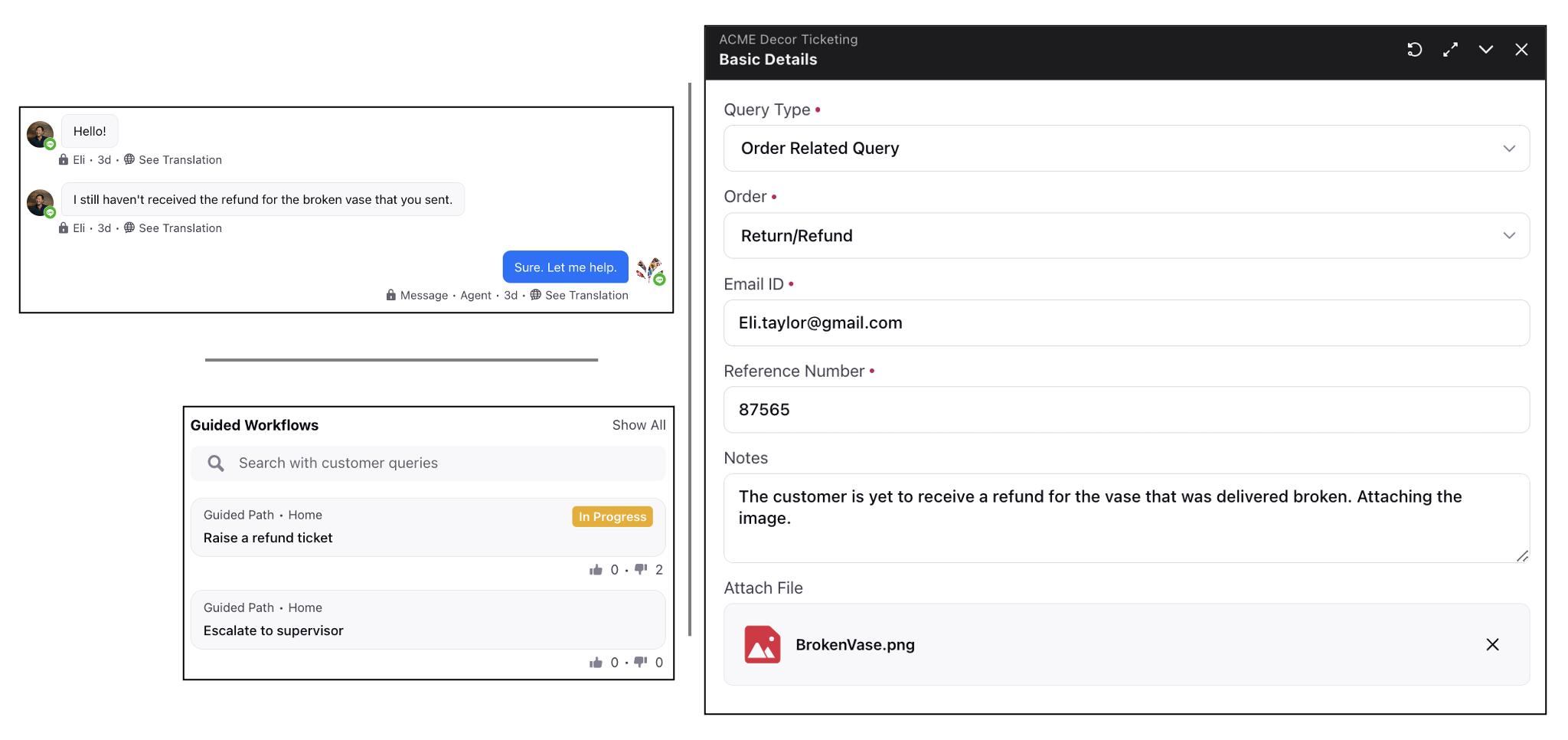Click the Guided Workflows heading

click(x=254, y=425)
